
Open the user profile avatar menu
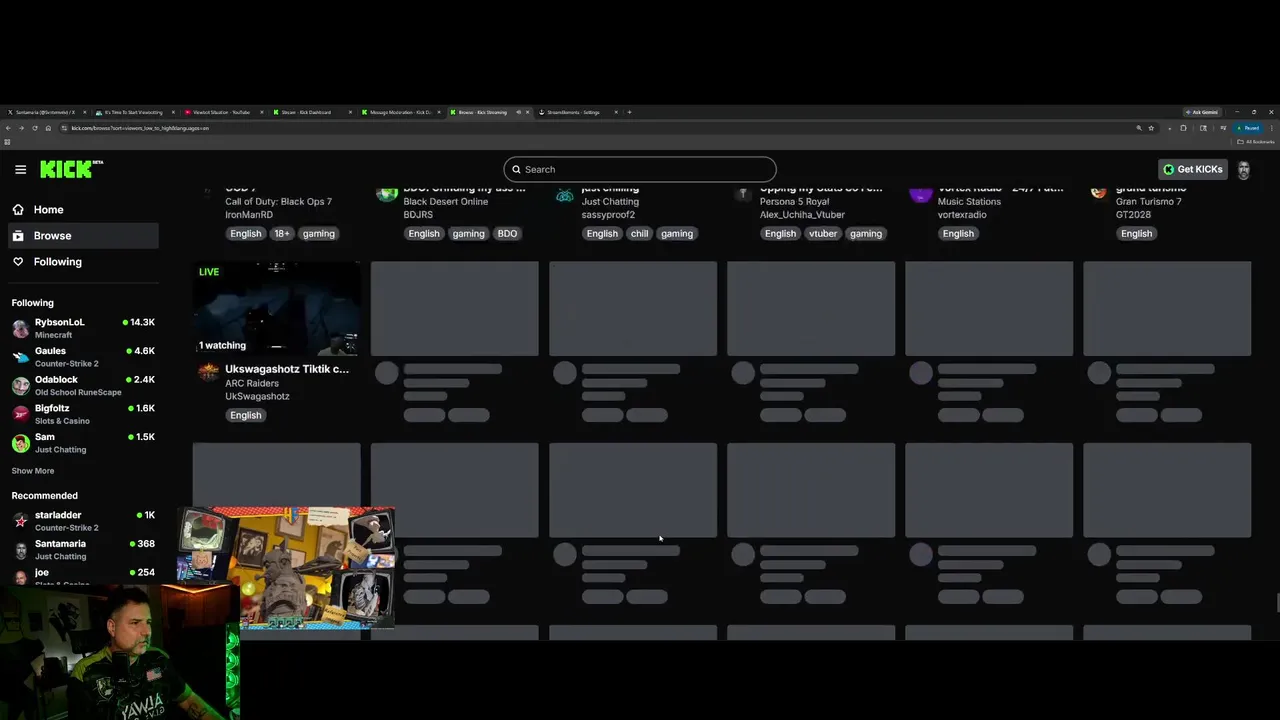1244,170
